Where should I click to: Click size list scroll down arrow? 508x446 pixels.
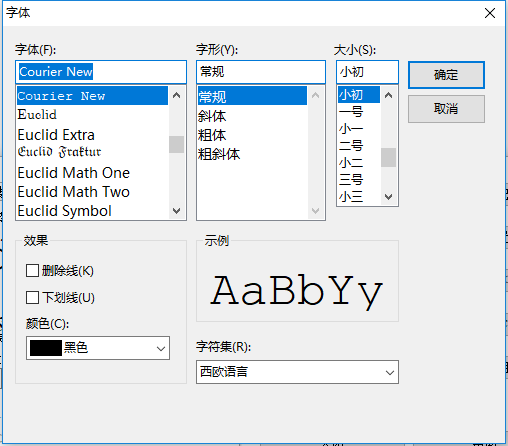pos(388,197)
